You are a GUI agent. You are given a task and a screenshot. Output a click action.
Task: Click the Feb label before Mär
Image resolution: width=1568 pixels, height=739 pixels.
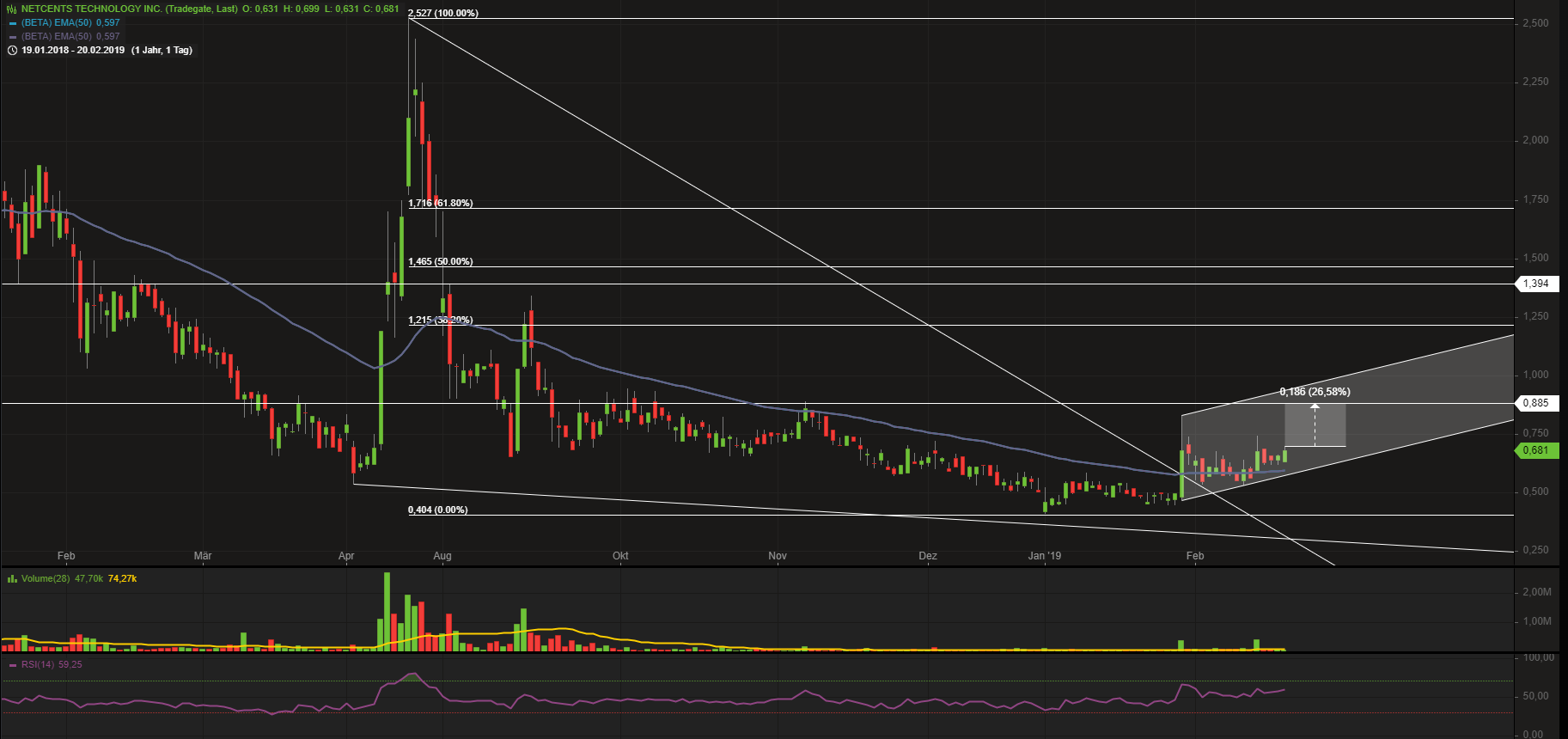[66, 556]
